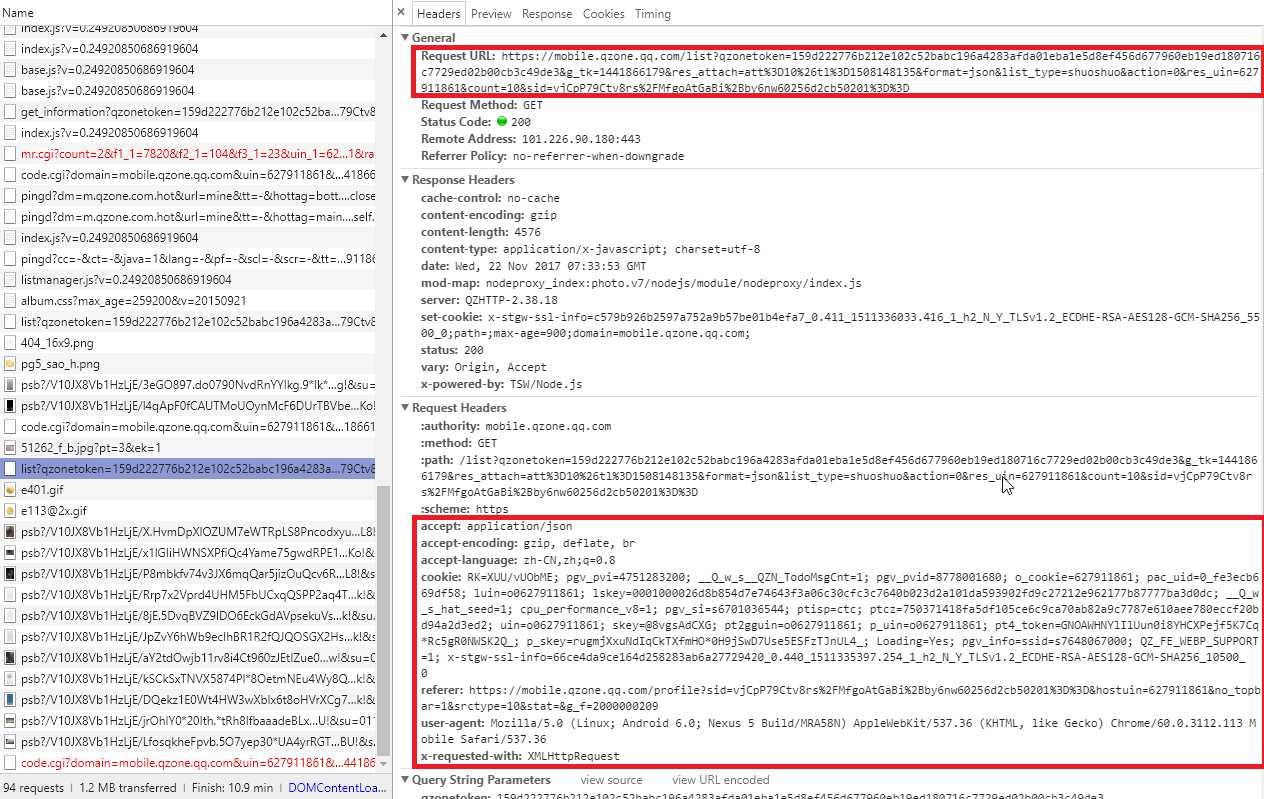Click the Remote Address 101.226.90.180:443 value
Image resolution: width=1264 pixels, height=799 pixels.
coord(581,139)
